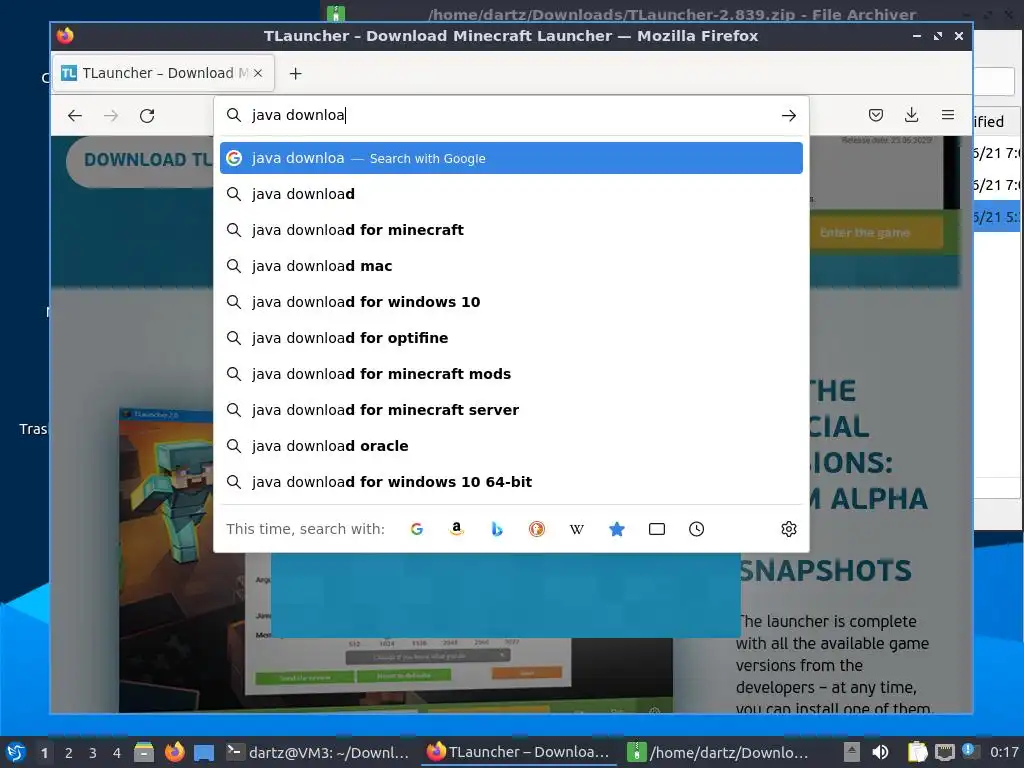Select 'java download for windows 10' suggestion

click(x=511, y=302)
